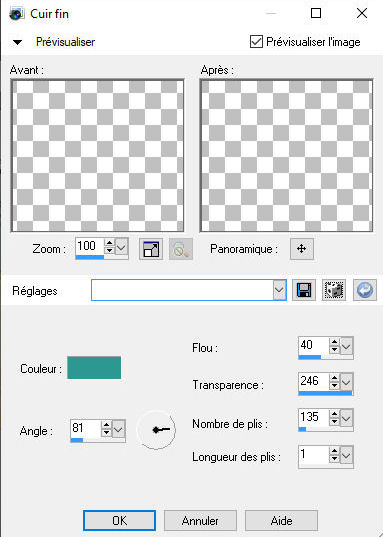Open the Angle slider dropdown
Screen dimensions: 383x537
pos(119,428)
